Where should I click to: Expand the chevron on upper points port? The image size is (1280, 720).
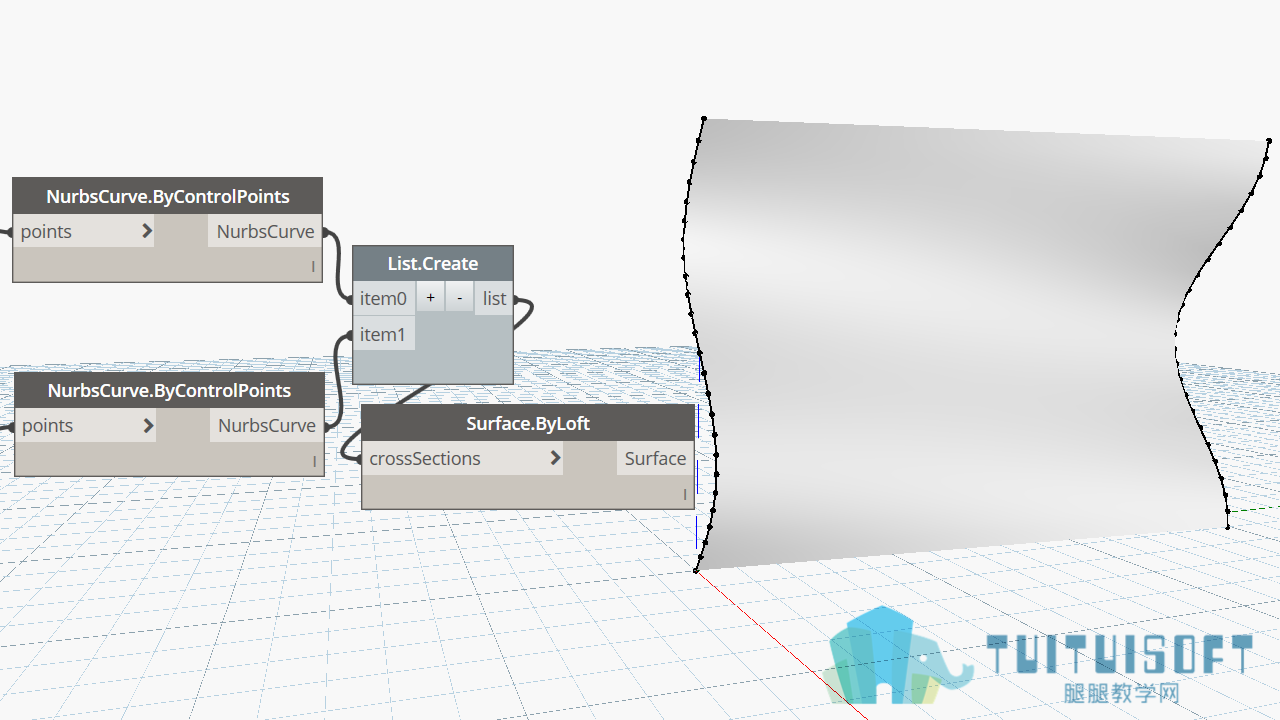pyautogui.click(x=147, y=231)
